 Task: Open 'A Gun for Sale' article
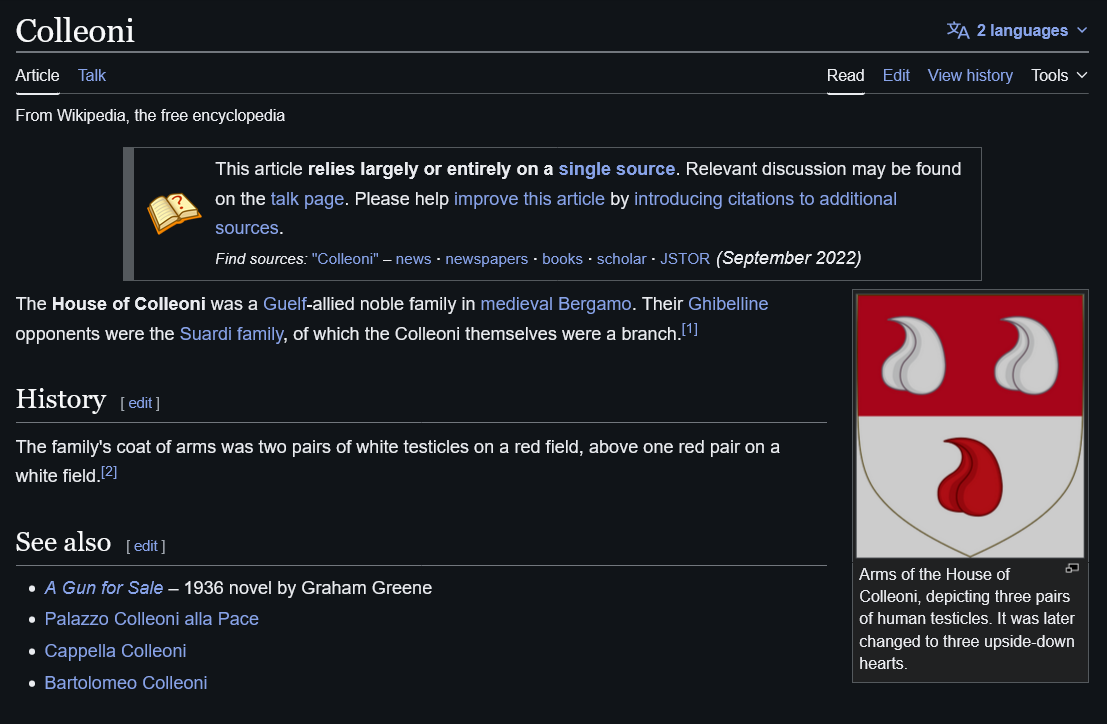coord(104,588)
